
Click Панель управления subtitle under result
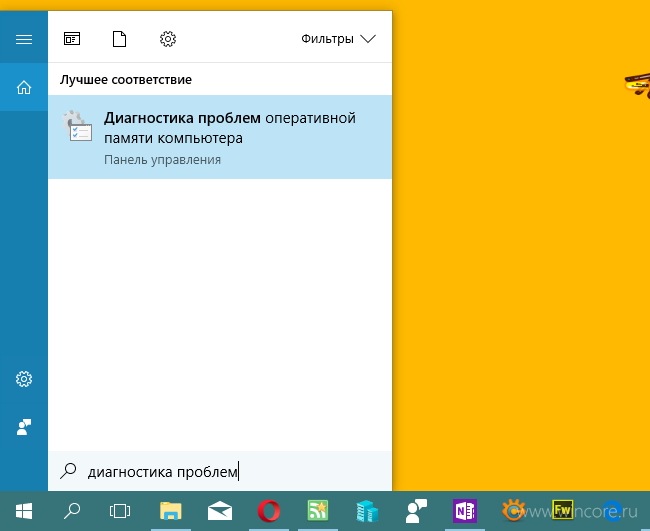coord(162,160)
